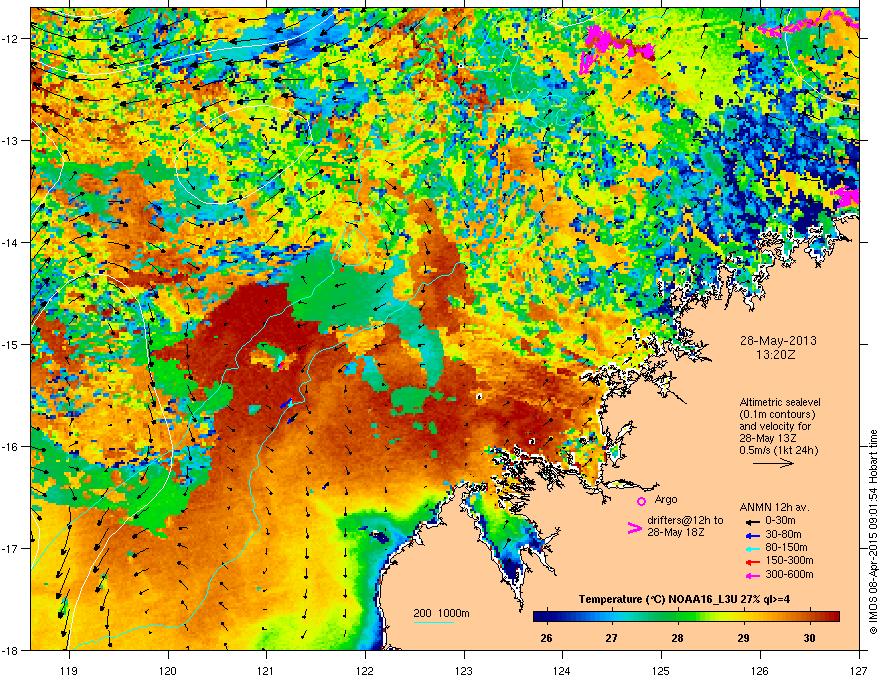Click the magenta drifters arrowhead legend symbol
The image size is (880, 680).
tap(635, 528)
